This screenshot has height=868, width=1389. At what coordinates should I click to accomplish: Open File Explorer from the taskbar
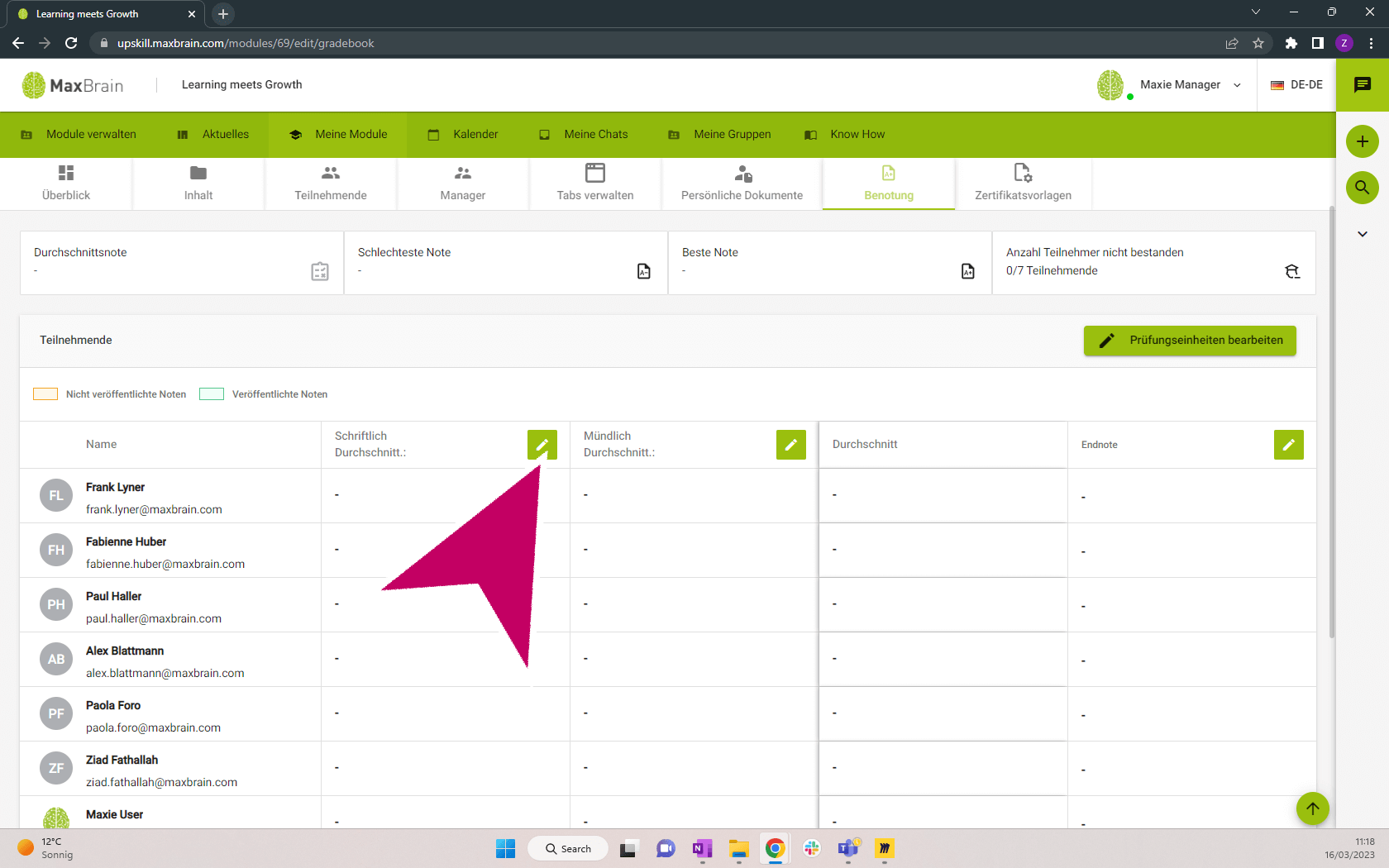tap(738, 849)
